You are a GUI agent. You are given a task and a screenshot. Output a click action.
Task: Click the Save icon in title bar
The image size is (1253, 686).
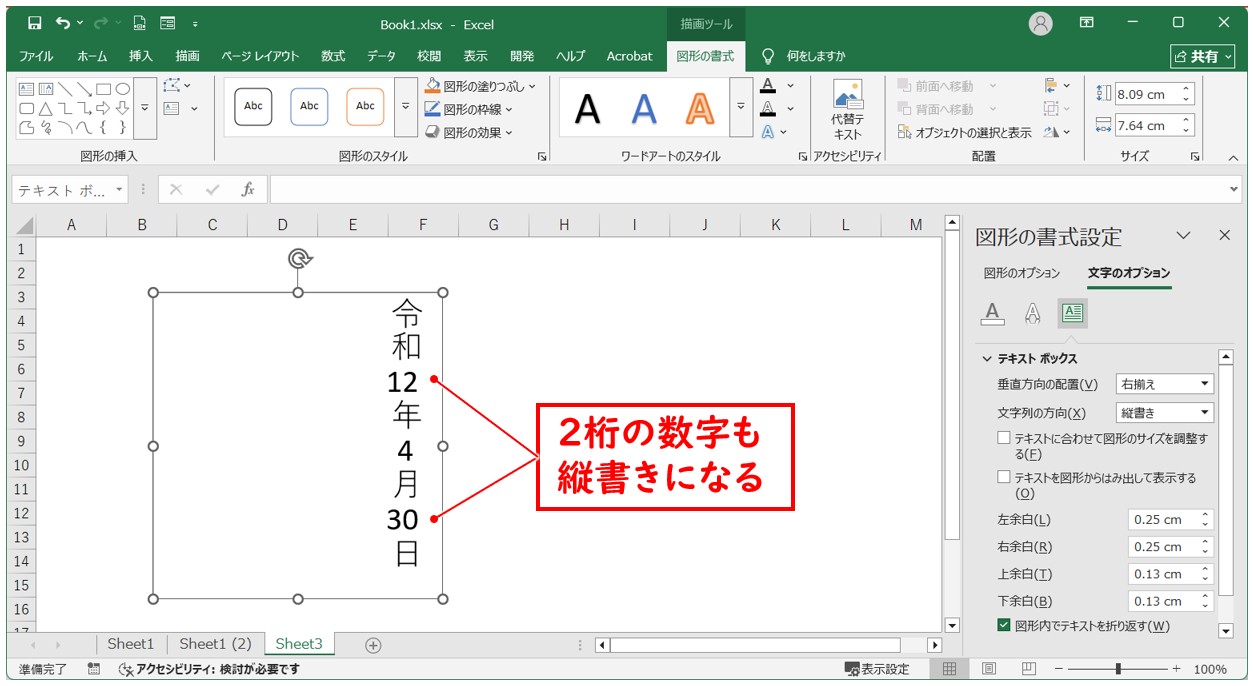tap(35, 23)
